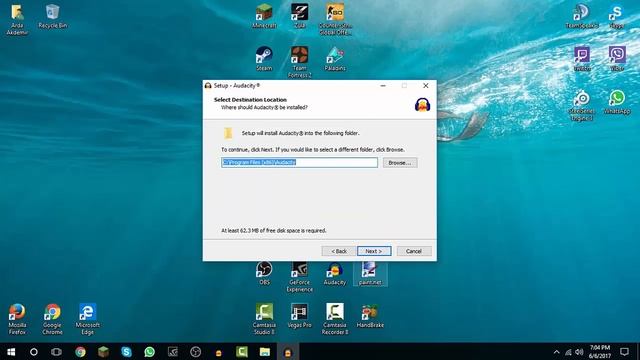Click the 'At least 62.3 MB' disk space text
640x360 pixels.
click(x=273, y=231)
